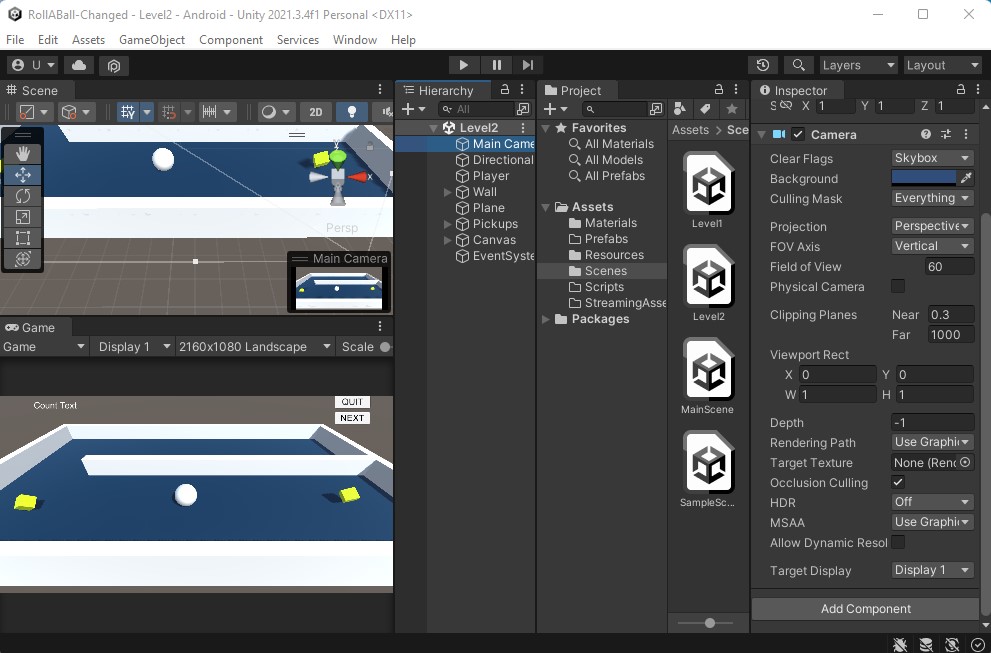
Task: Open the Layers dropdown in the toolbar
Action: tap(857, 64)
